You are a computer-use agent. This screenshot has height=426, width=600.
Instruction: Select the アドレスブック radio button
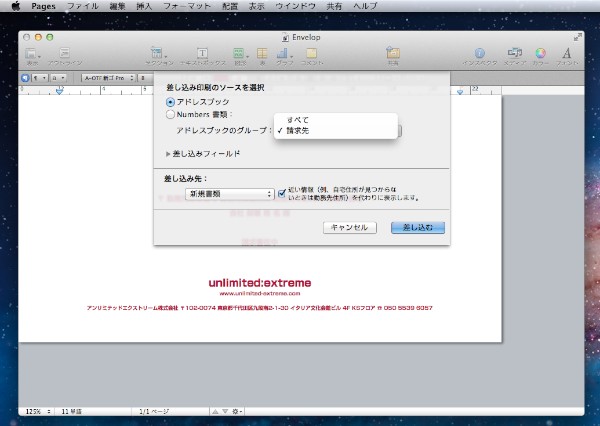point(171,102)
